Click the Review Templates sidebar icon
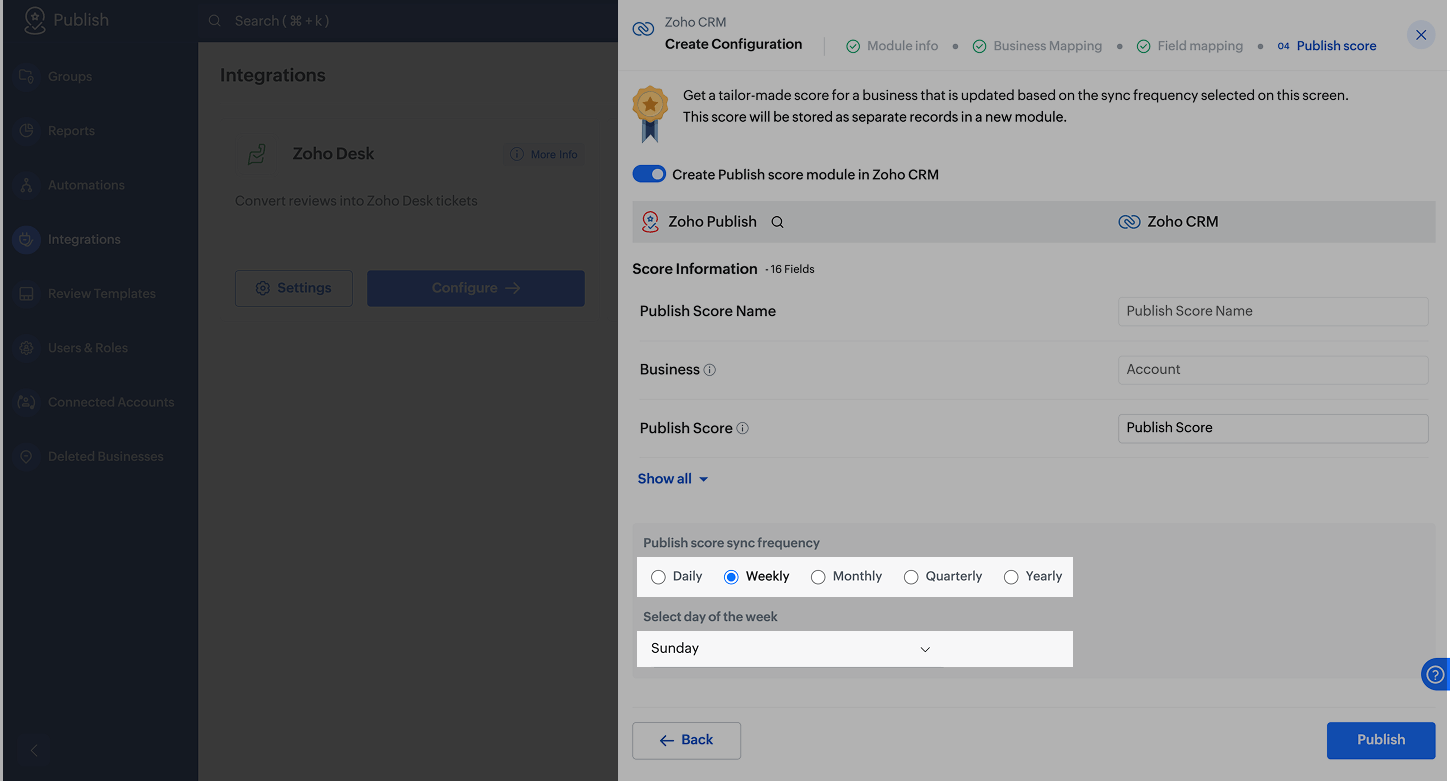Viewport: 1450px width, 781px height. 26,294
